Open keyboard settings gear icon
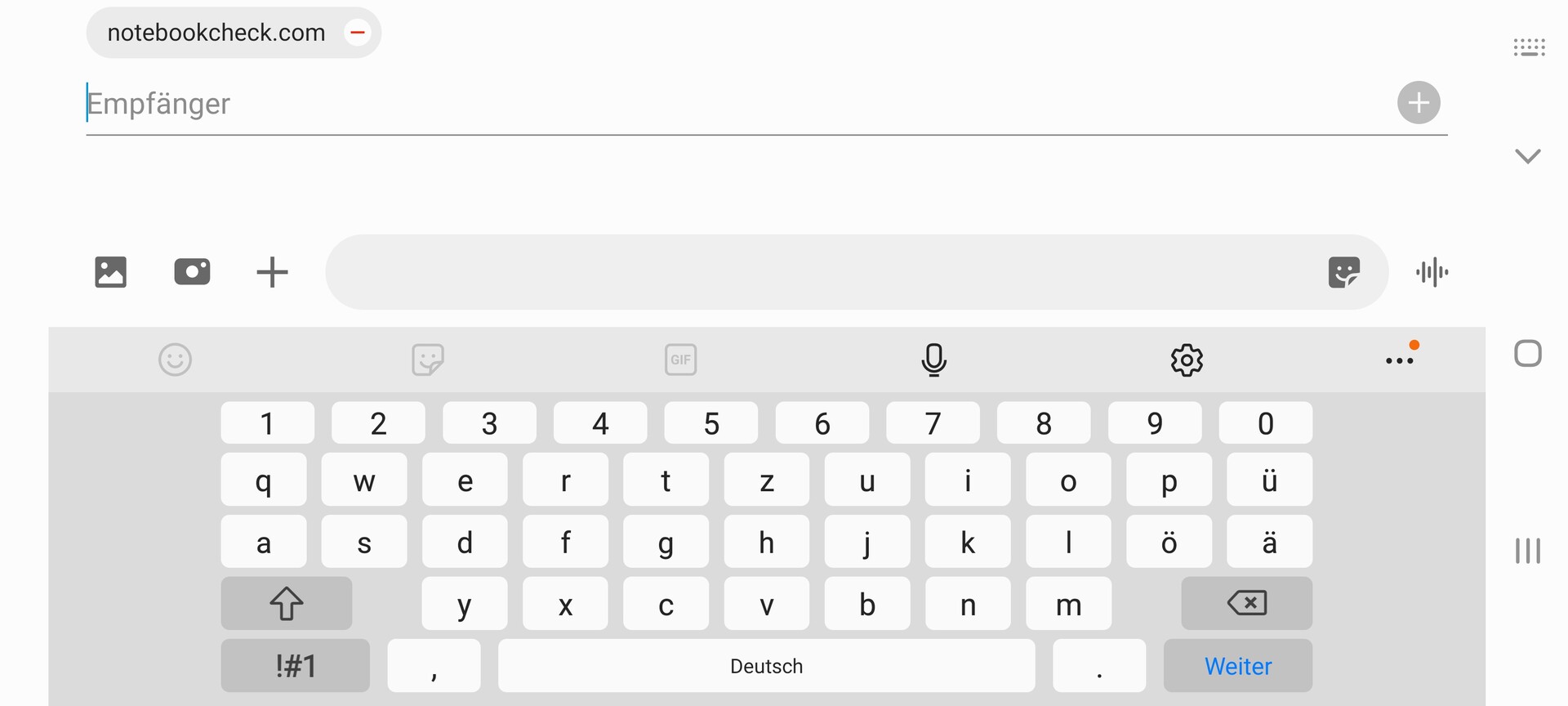This screenshot has width=1568, height=706. click(1187, 360)
